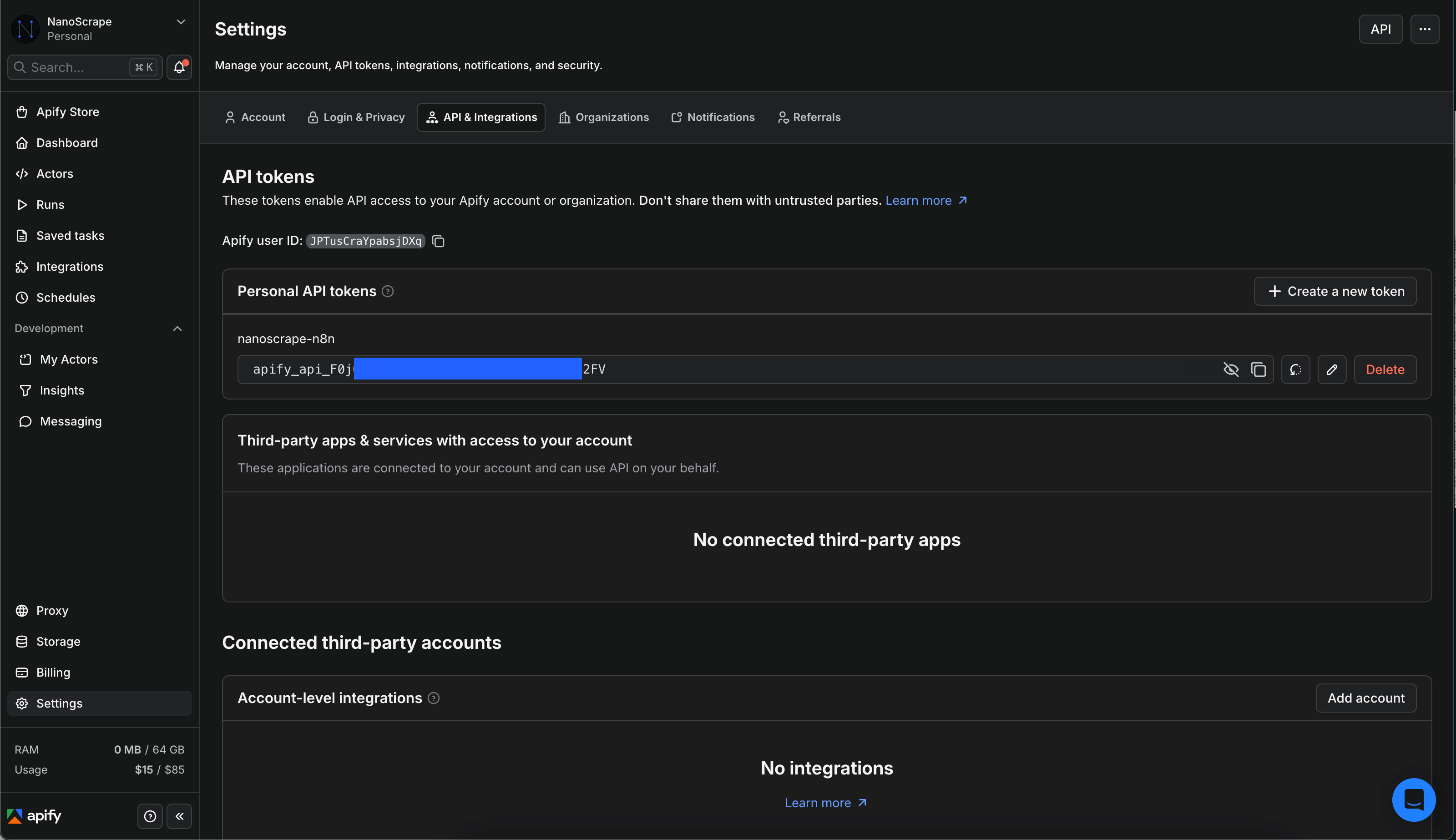Screen dimensions: 1456x840
Task: Switch to the Account tab
Action: click(254, 118)
